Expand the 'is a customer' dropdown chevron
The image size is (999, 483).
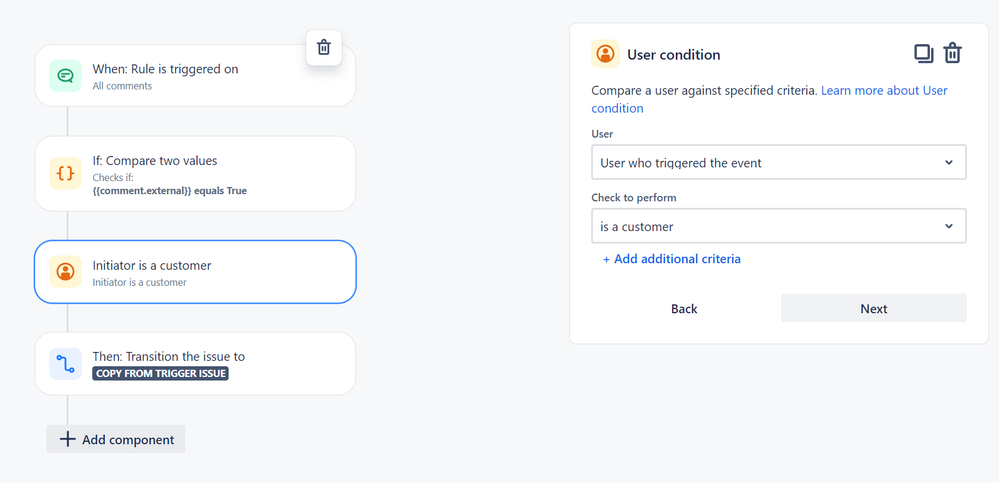[x=949, y=226]
